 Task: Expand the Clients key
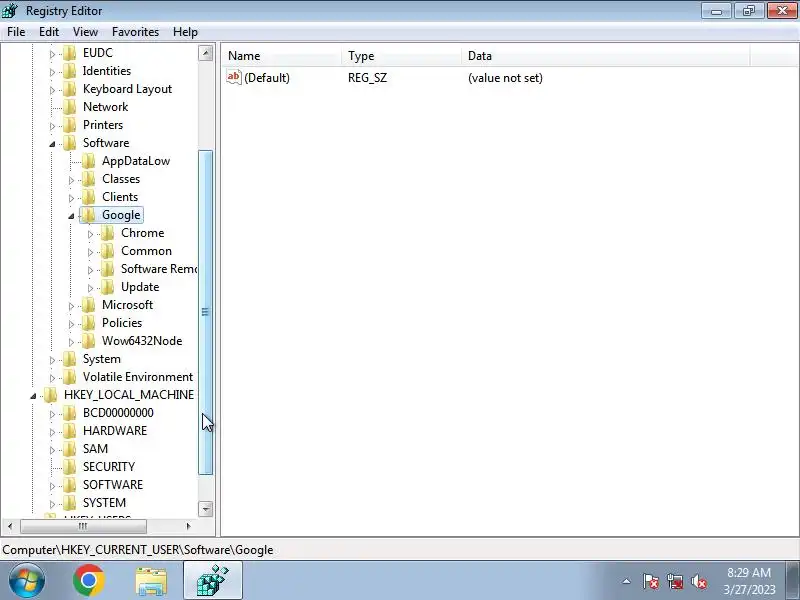[x=71, y=198]
